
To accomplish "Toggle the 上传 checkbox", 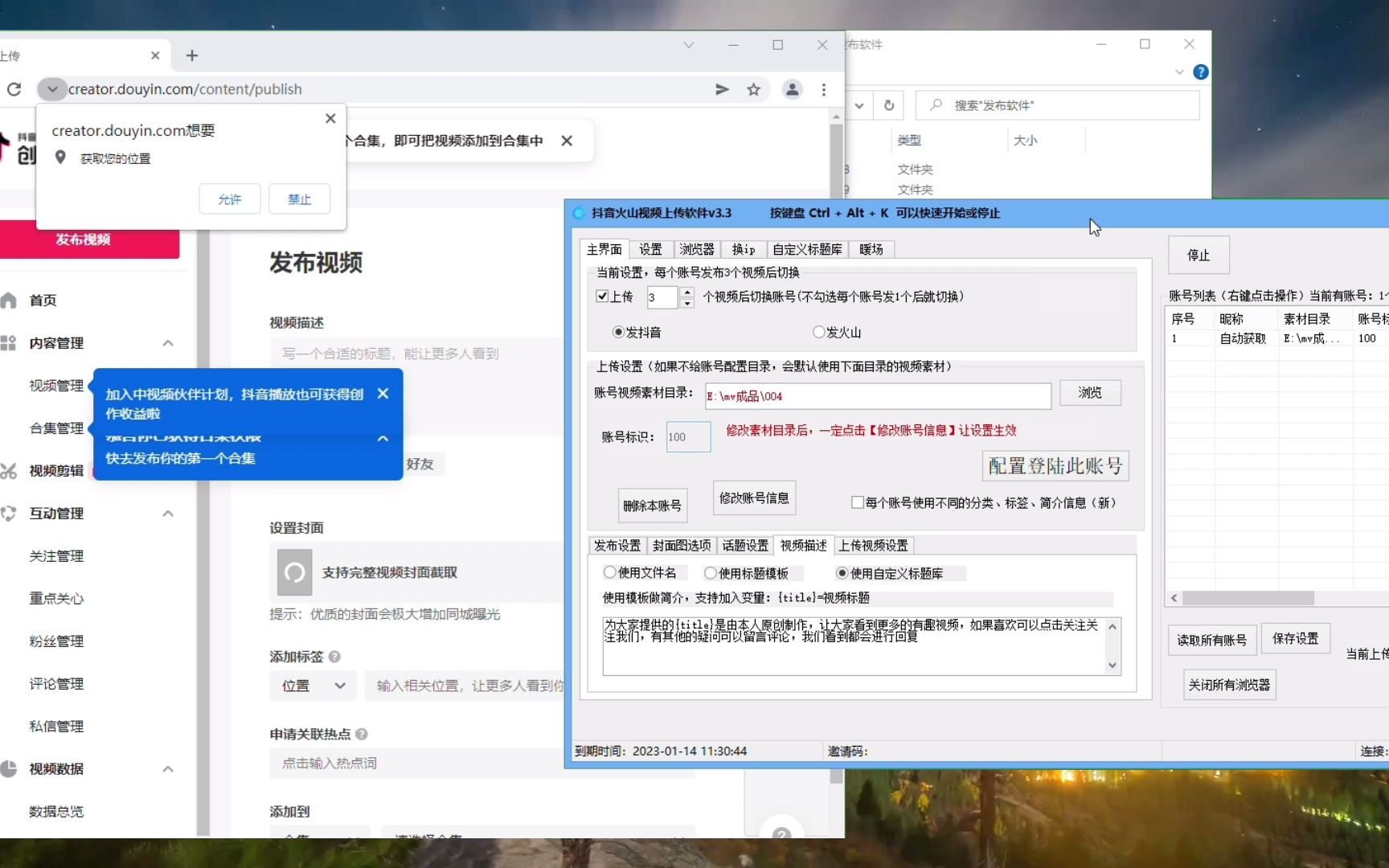I will pos(601,296).
